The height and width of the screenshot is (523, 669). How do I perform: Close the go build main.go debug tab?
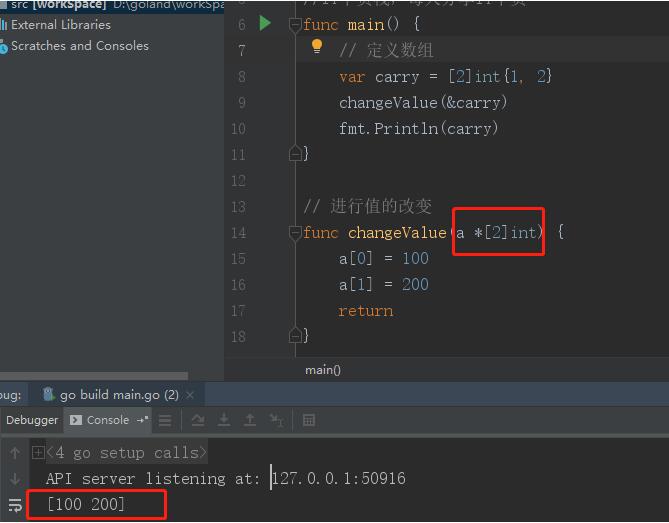[190, 395]
